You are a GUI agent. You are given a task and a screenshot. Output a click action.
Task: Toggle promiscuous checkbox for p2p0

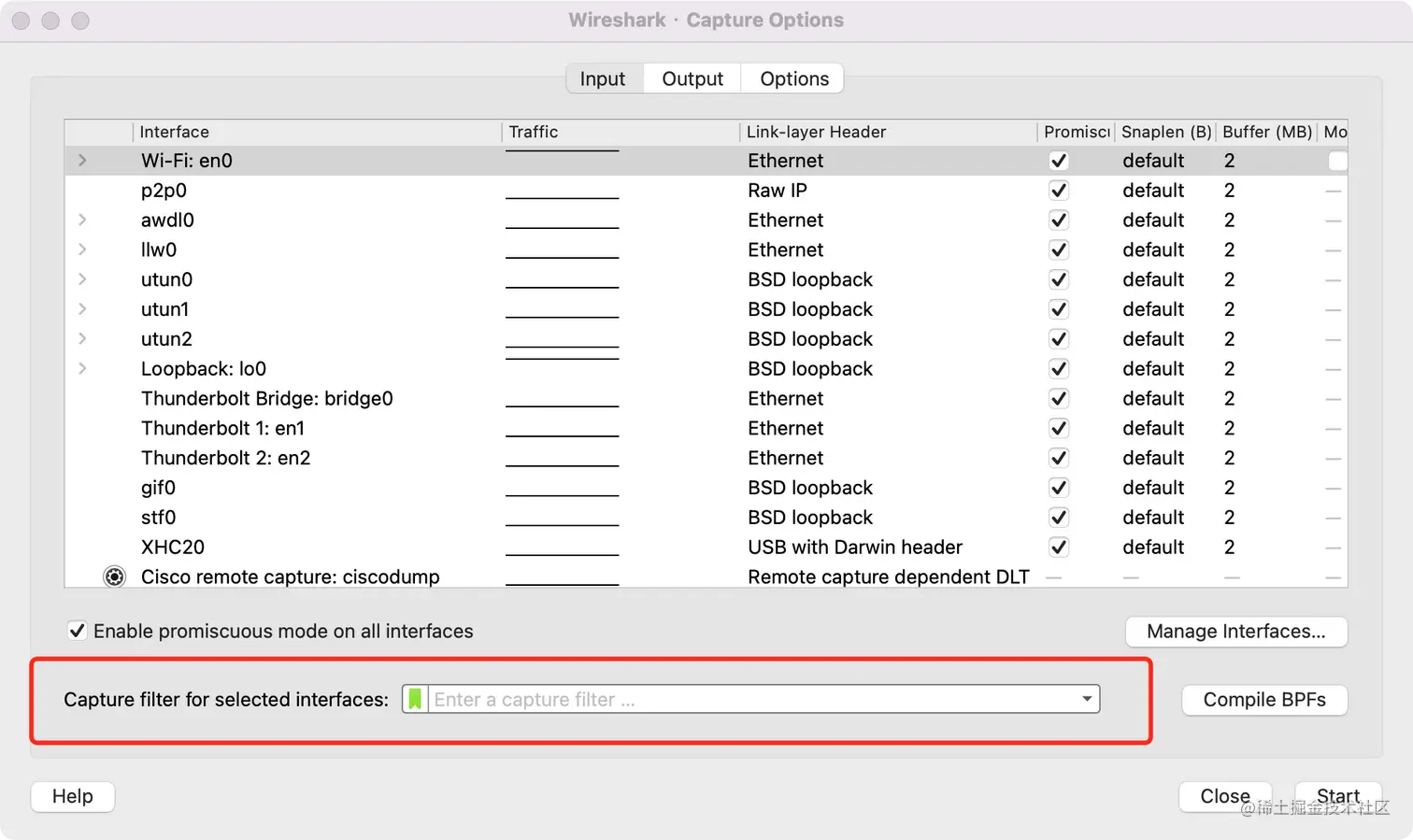[1058, 191]
